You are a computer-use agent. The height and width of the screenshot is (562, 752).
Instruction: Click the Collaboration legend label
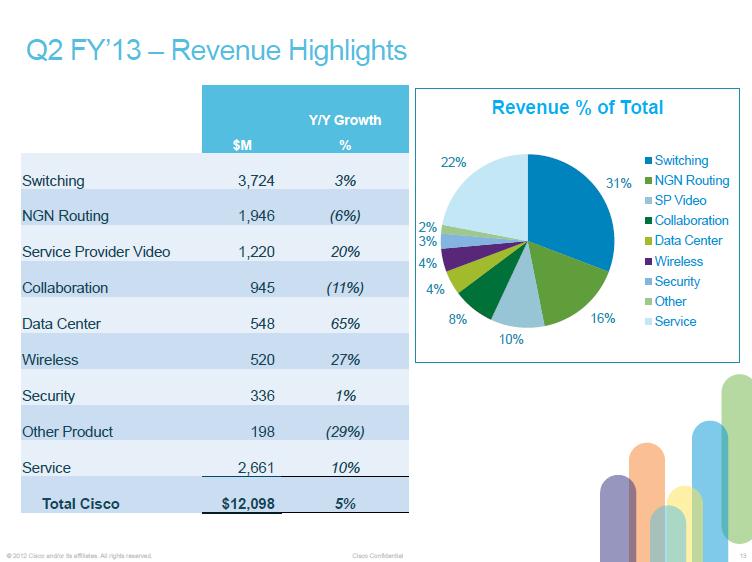(x=691, y=221)
